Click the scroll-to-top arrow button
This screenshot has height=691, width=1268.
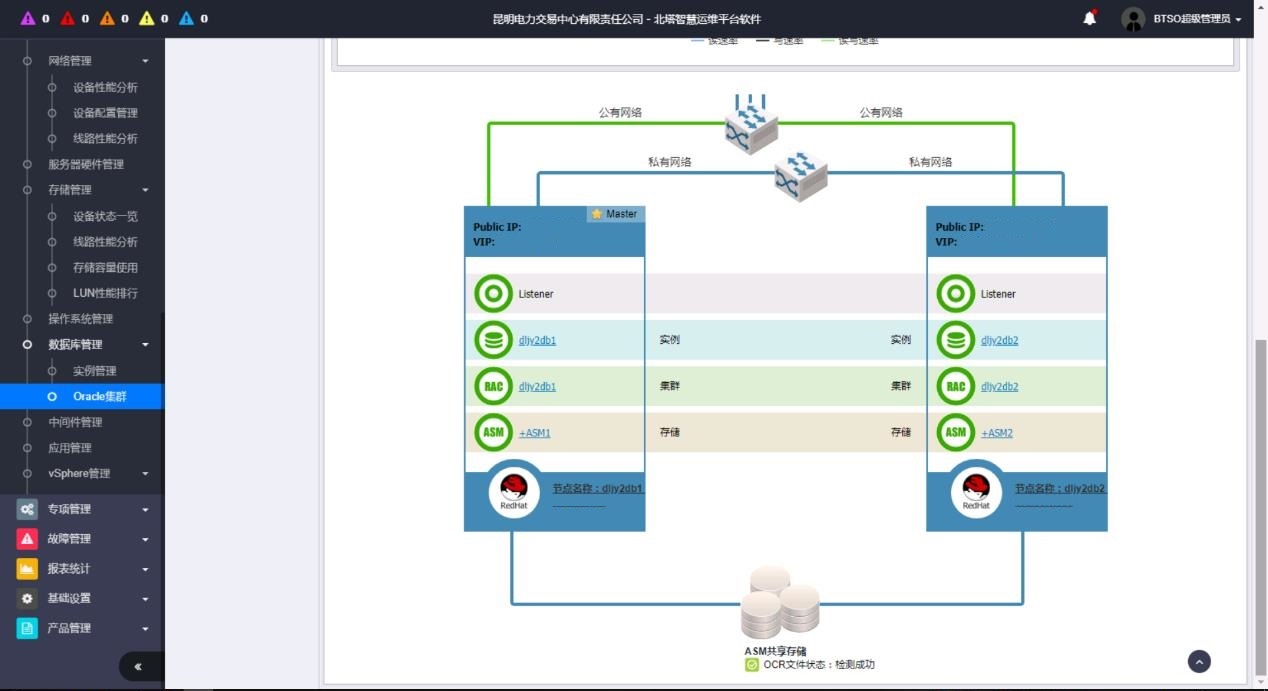pyautogui.click(x=1199, y=661)
